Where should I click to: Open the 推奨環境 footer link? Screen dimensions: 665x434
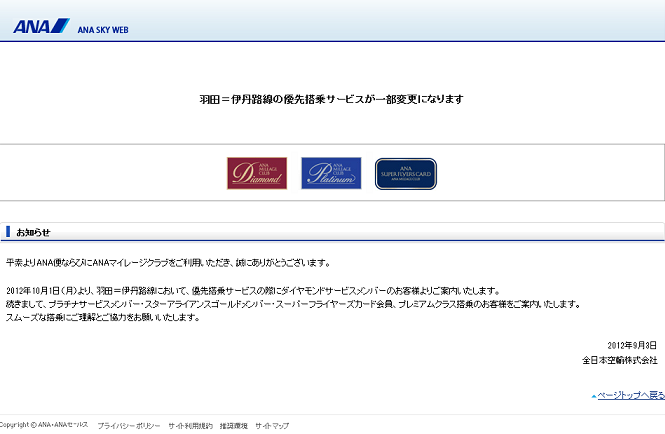[234, 426]
